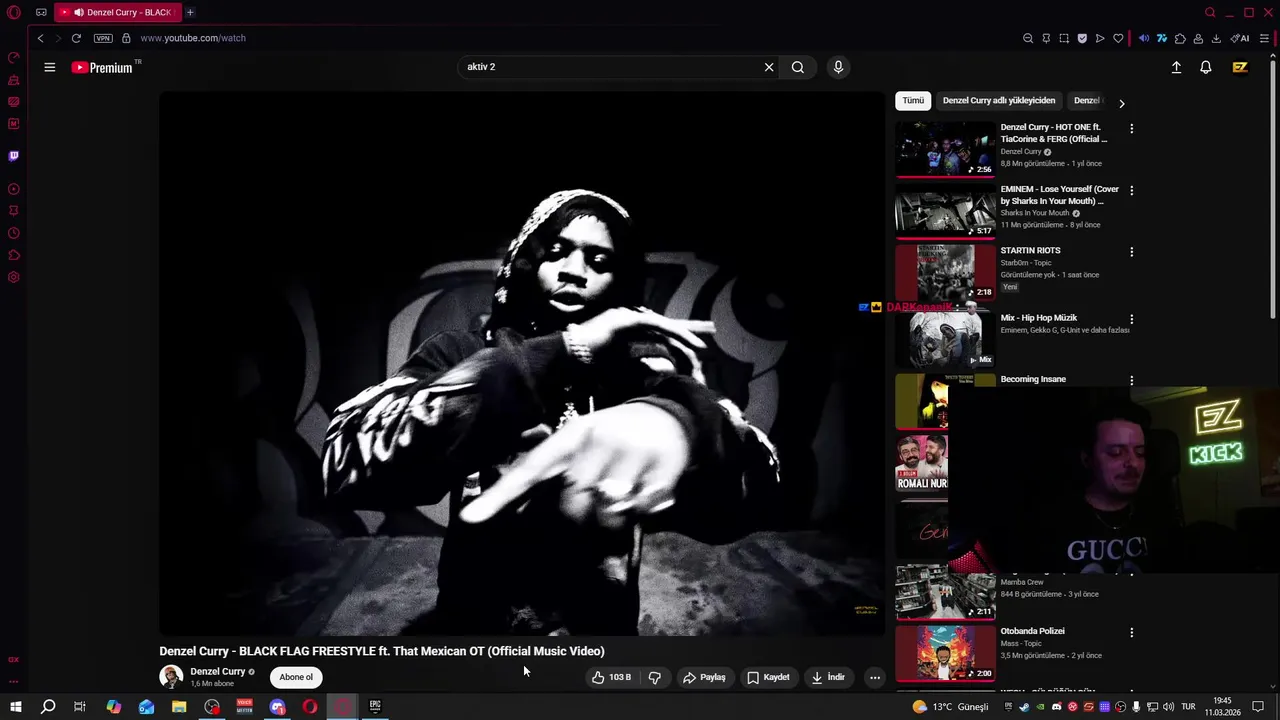Open Denzel Curry channel name
The height and width of the screenshot is (720, 1280).
coord(217,672)
